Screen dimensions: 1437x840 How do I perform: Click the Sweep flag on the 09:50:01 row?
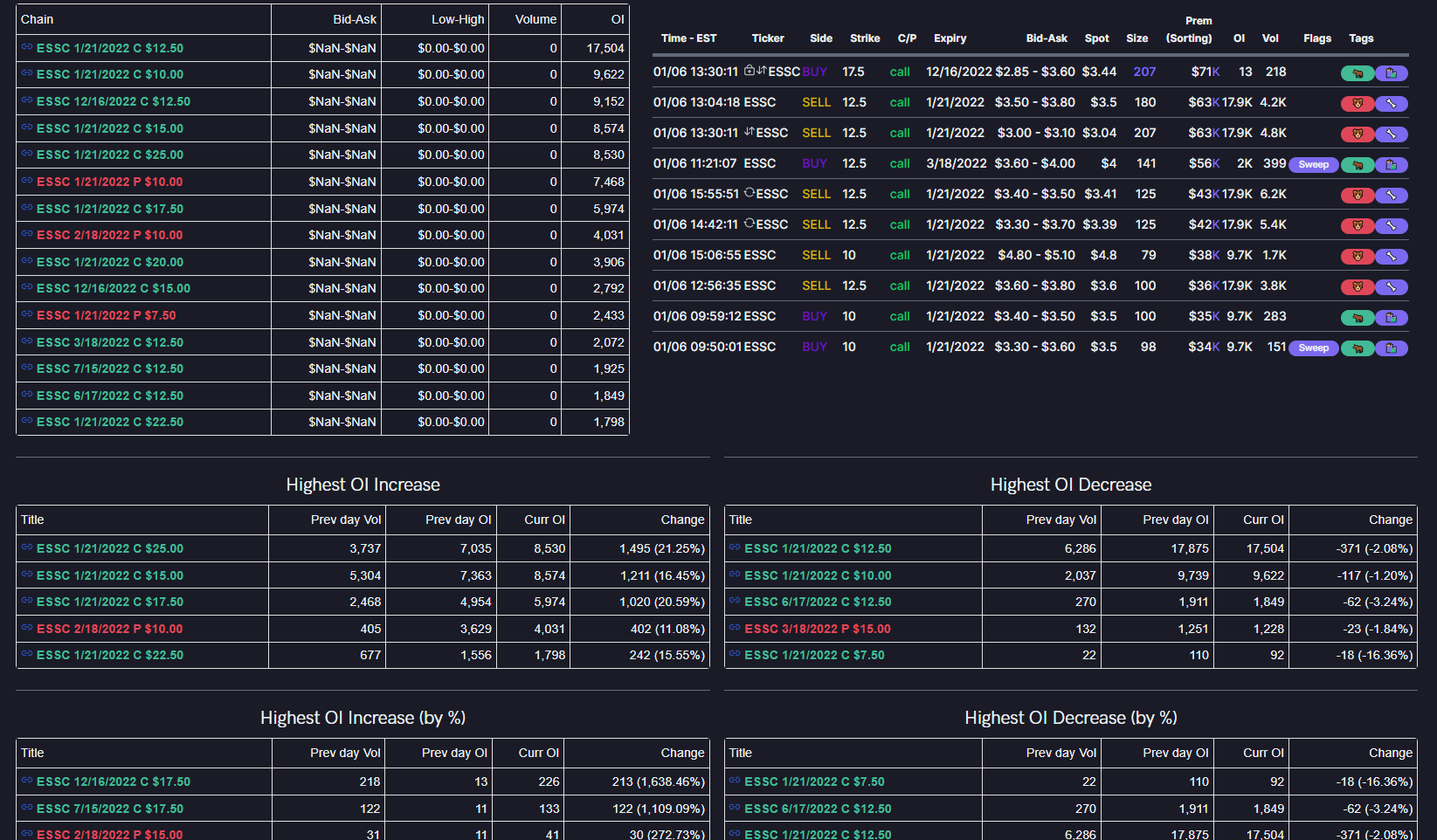(x=1313, y=348)
